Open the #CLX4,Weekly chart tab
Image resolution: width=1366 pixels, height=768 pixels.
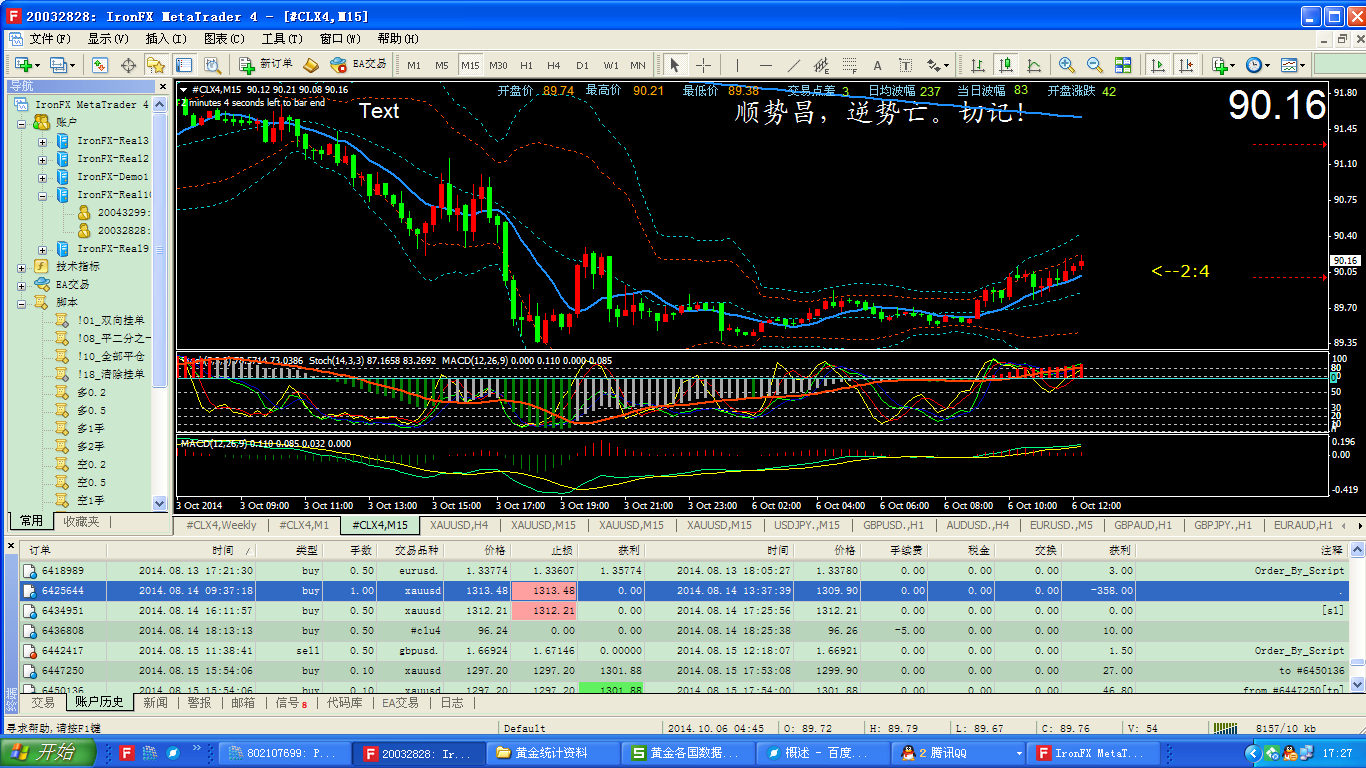pyautogui.click(x=223, y=525)
